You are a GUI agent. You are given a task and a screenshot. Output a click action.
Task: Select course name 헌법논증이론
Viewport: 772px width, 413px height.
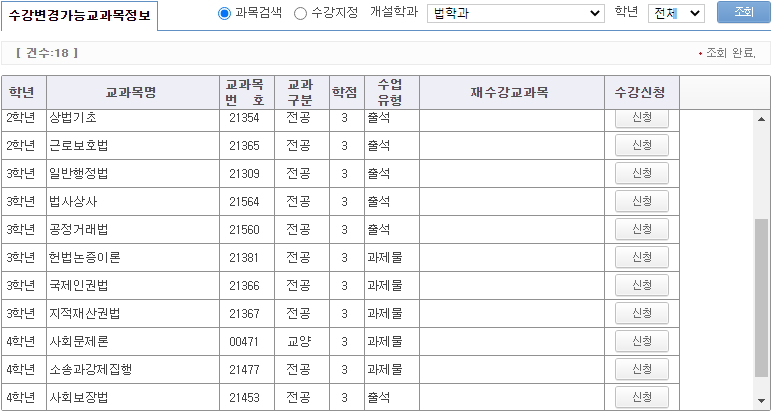point(85,257)
